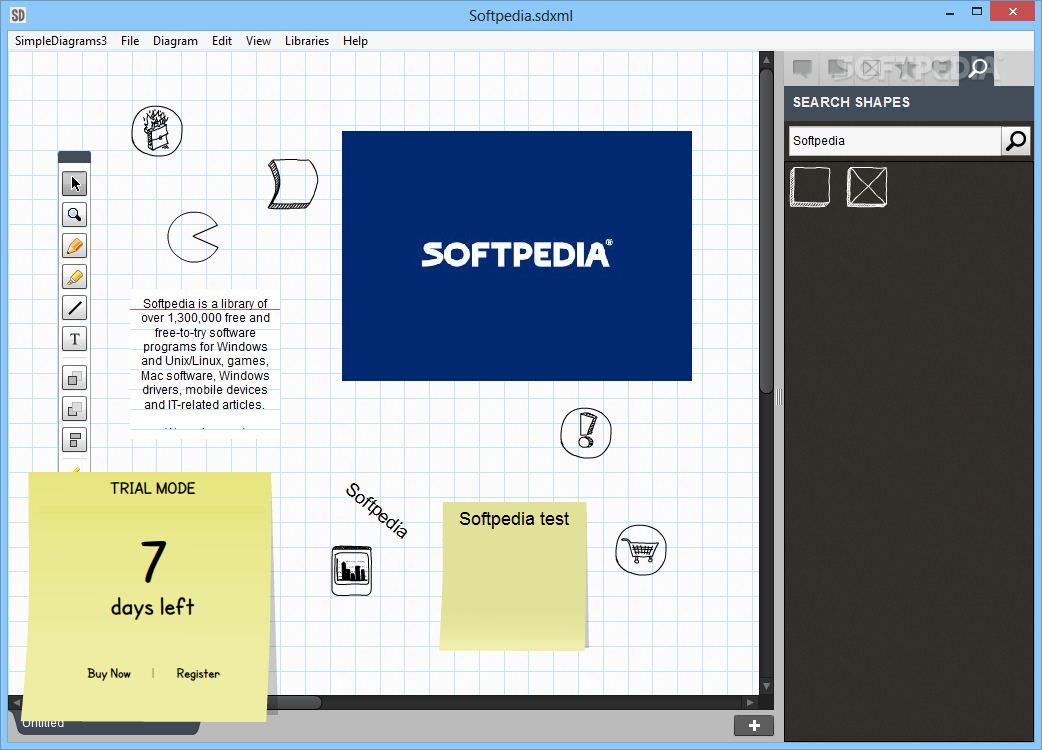1042x750 pixels.
Task: Select the bar chart tablet shape
Action: [352, 571]
